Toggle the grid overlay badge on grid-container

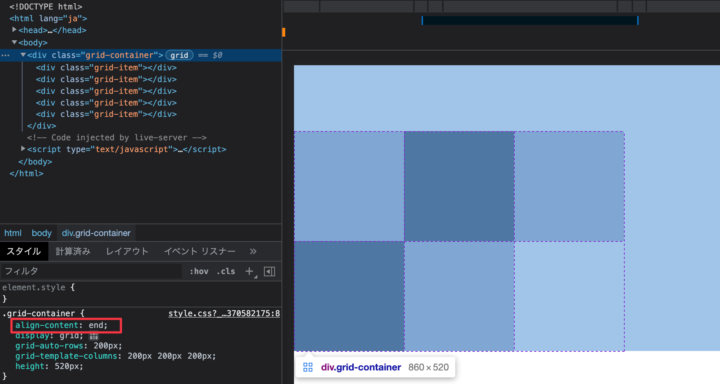[179, 55]
